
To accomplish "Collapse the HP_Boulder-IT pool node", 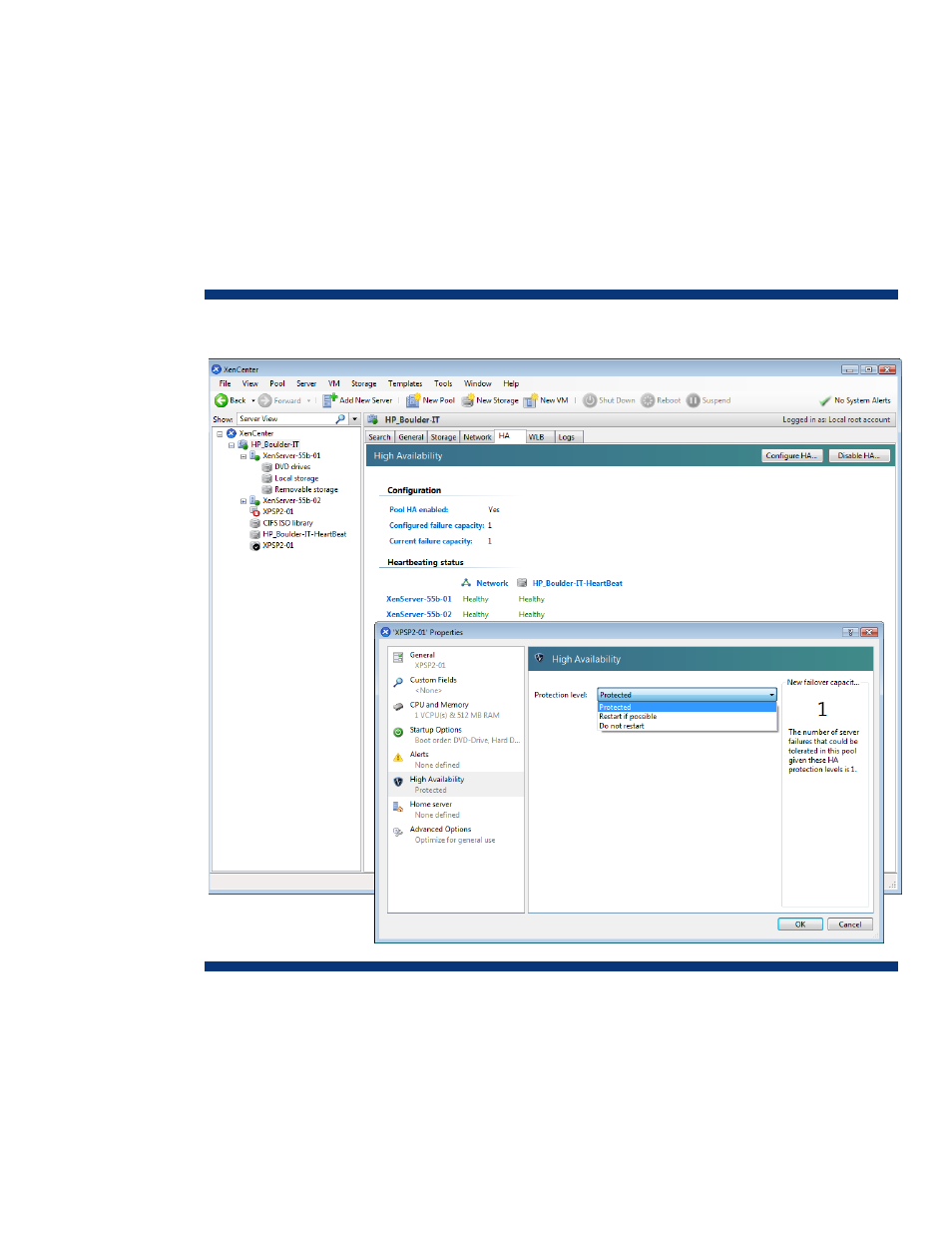I will coord(232,444).
